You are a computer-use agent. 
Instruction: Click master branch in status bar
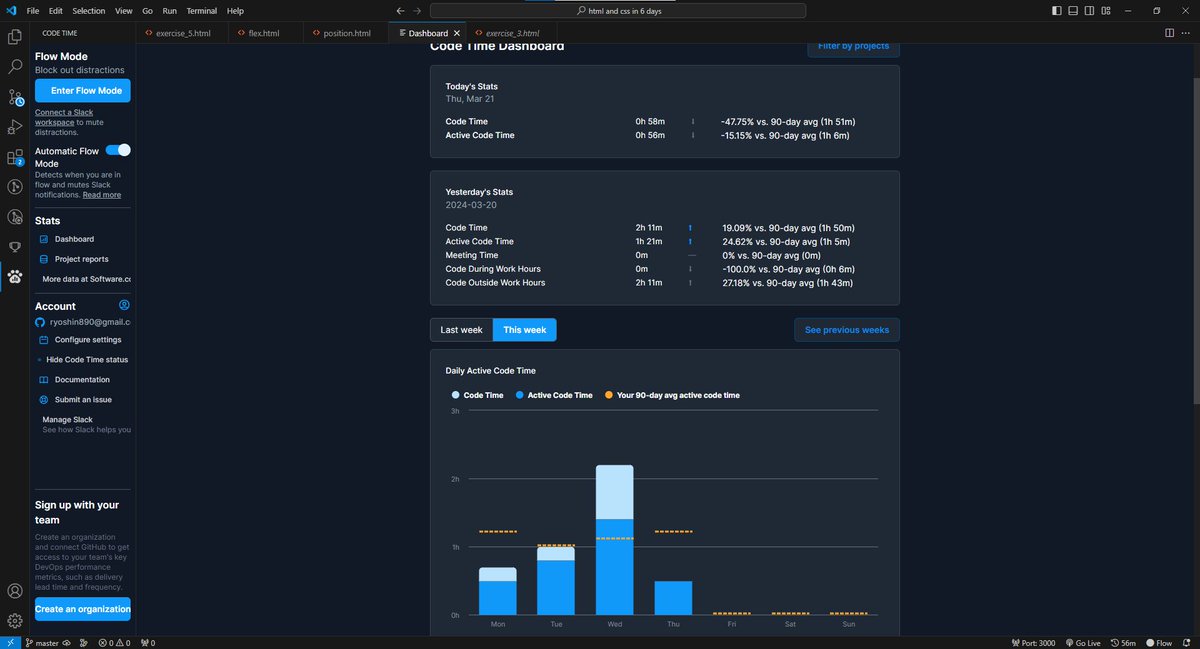click(41, 643)
